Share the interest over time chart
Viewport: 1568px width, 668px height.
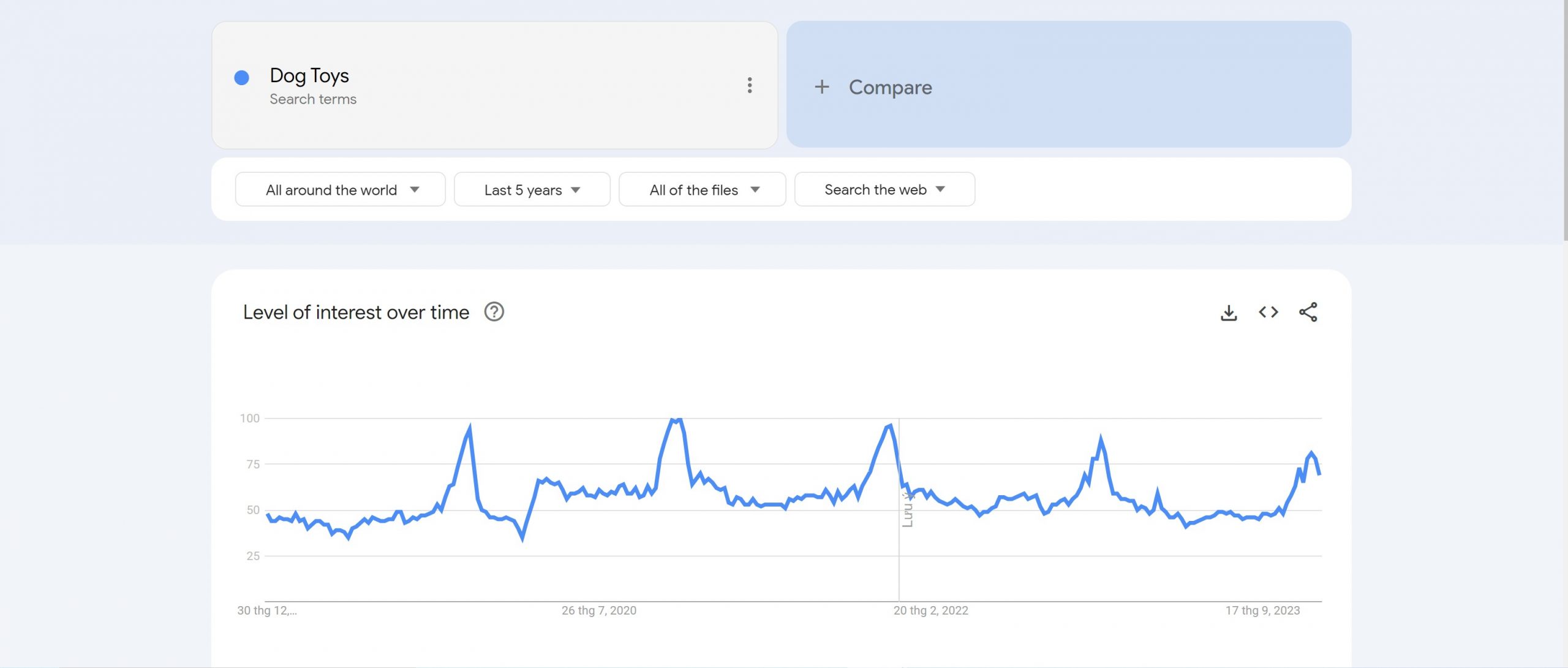(x=1308, y=313)
